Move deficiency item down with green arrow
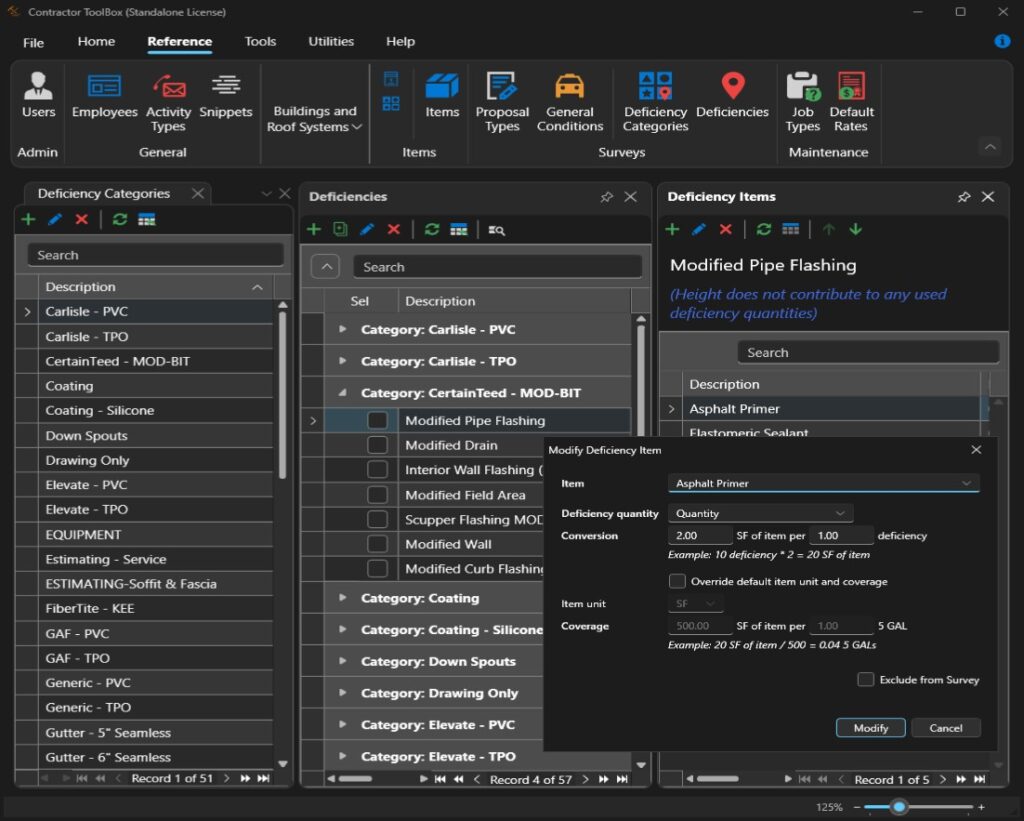The height and width of the screenshot is (821, 1024). [855, 229]
